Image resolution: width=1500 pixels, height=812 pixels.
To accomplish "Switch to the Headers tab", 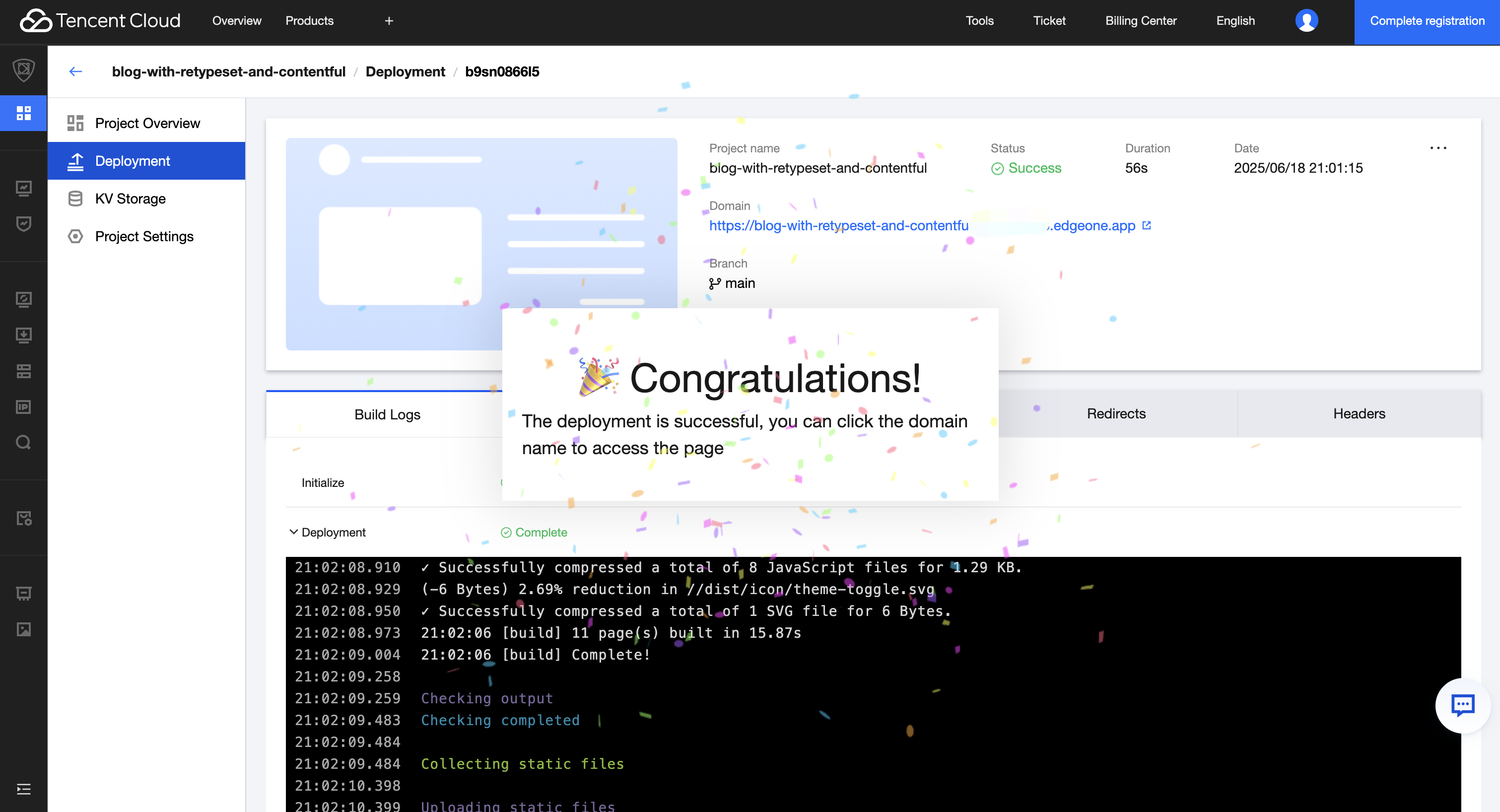I will point(1359,414).
